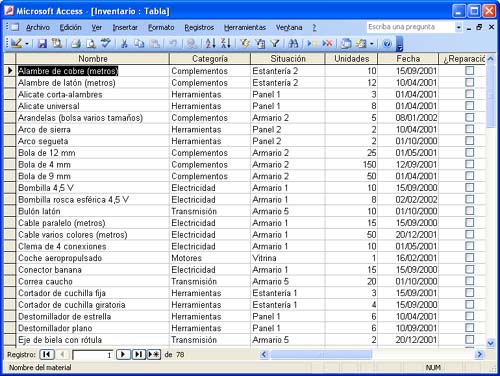Click the file search toolbar icon
The height and width of the screenshot is (376, 500).
[57, 43]
